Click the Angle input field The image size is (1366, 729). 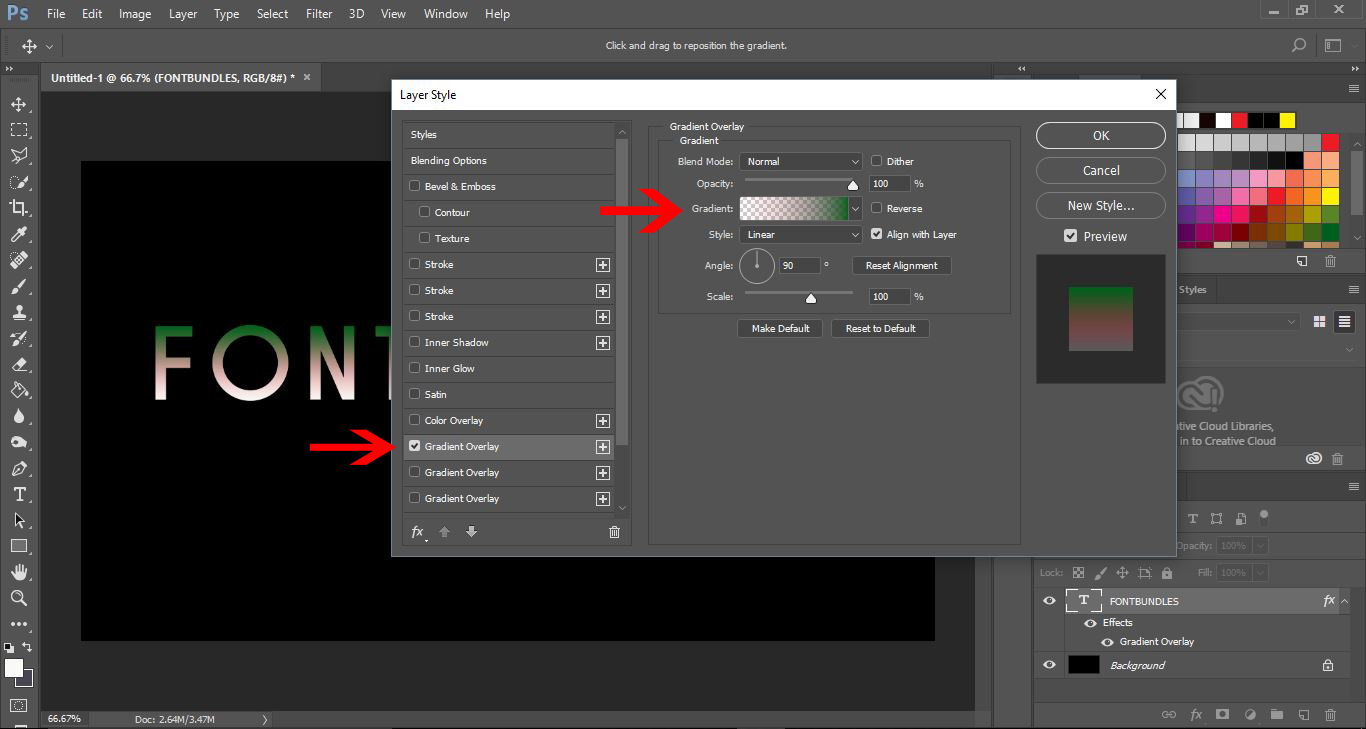pyautogui.click(x=798, y=265)
